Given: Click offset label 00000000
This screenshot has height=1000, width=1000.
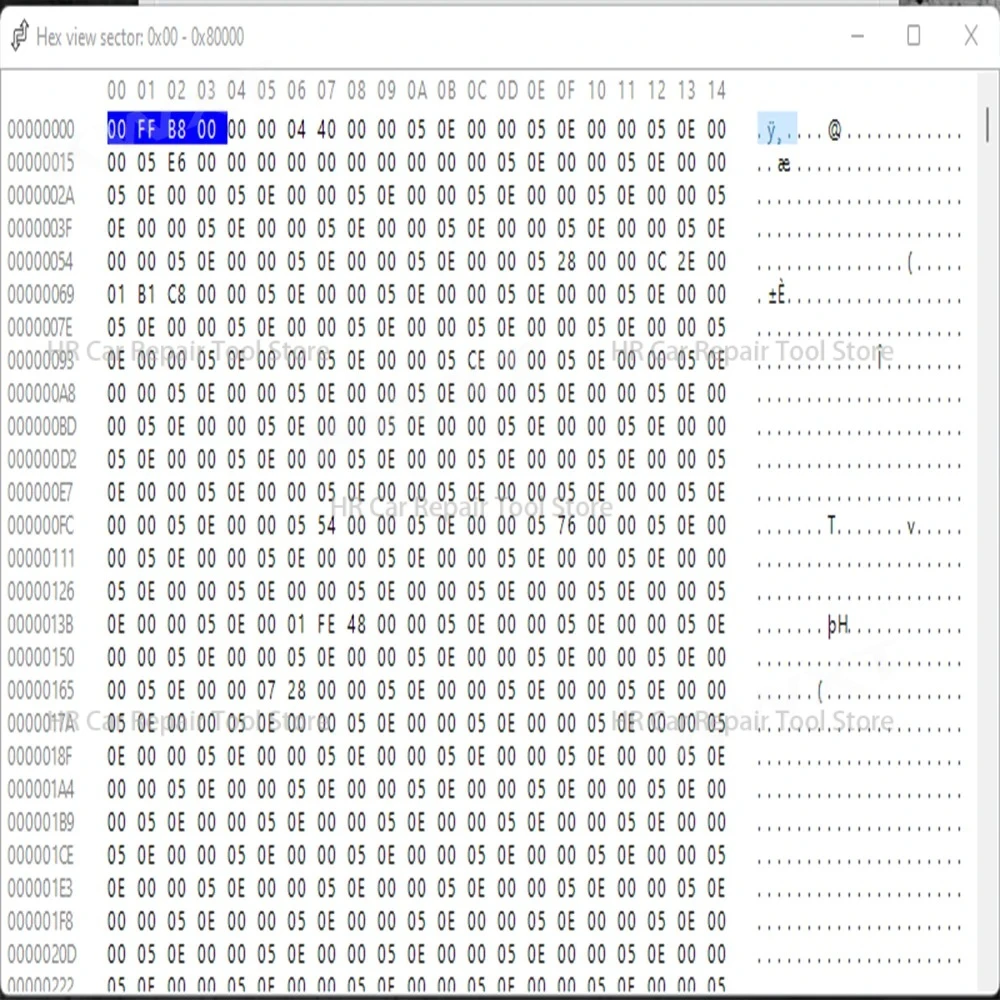Looking at the screenshot, I should click(41, 129).
